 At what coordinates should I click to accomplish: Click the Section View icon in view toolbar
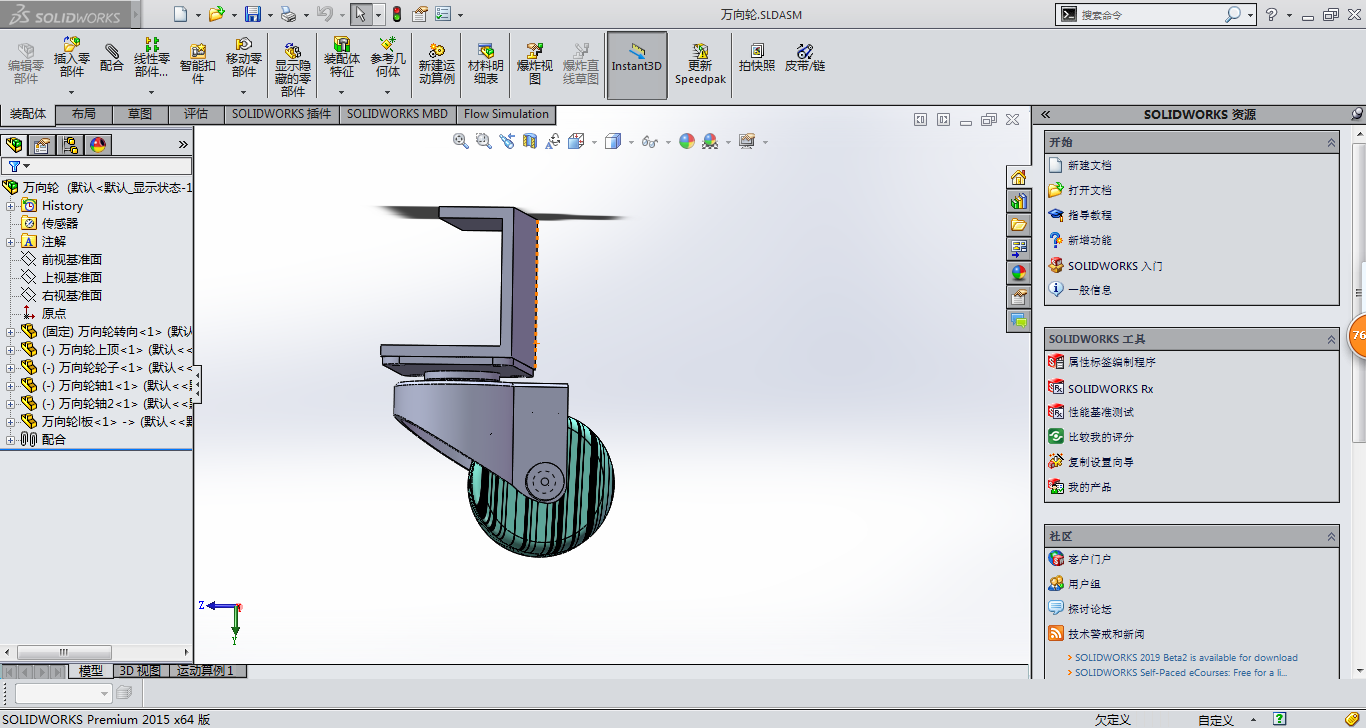pos(529,142)
